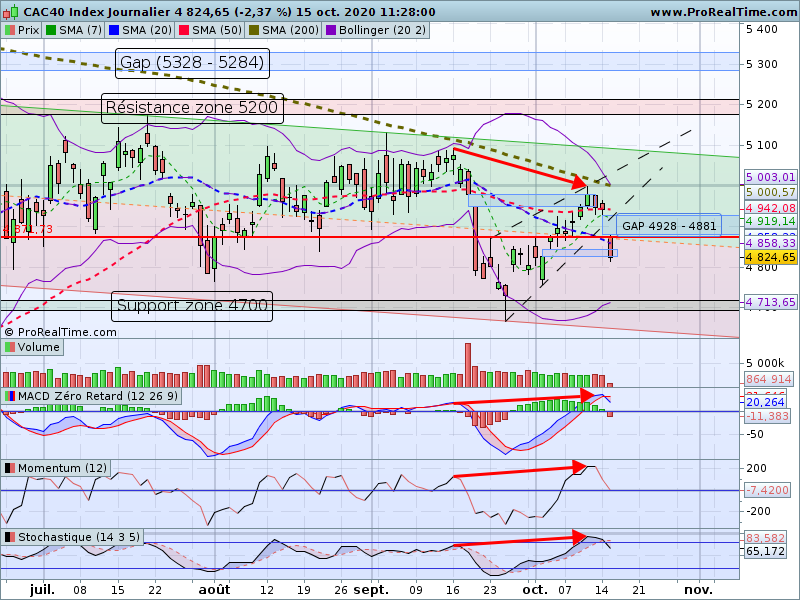Click the yellow 4 824,65 current price tag
The image size is (800, 600).
click(x=770, y=257)
